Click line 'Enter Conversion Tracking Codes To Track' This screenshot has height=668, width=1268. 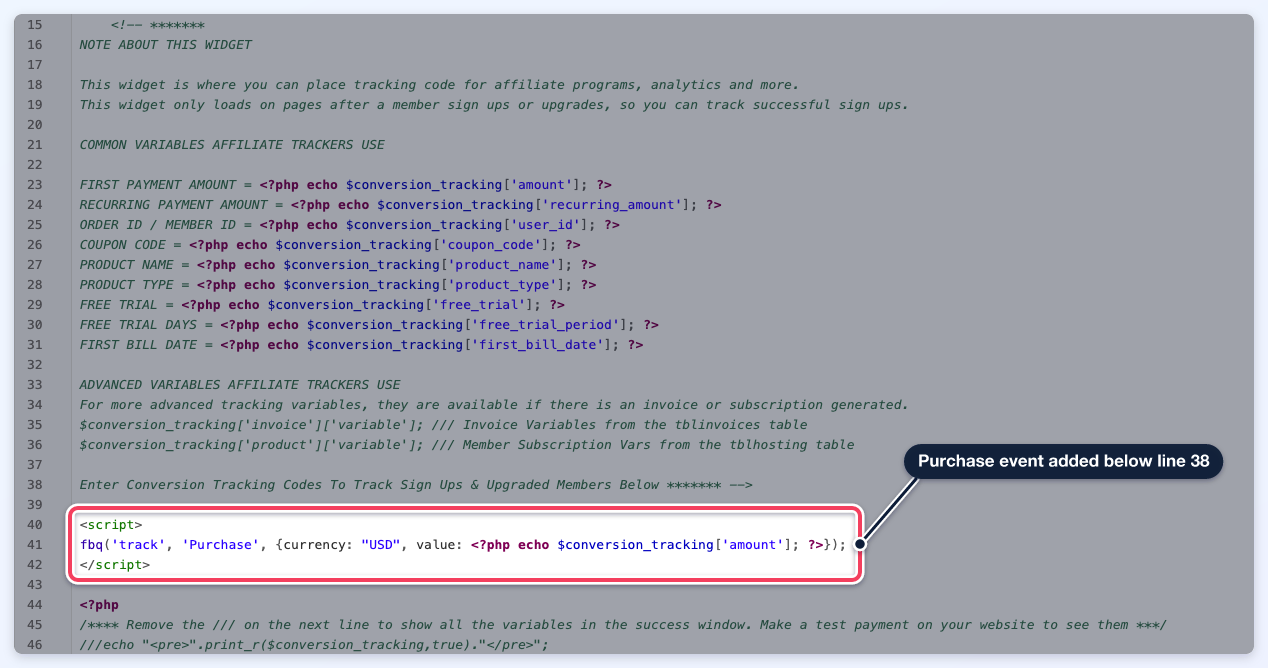(416, 485)
